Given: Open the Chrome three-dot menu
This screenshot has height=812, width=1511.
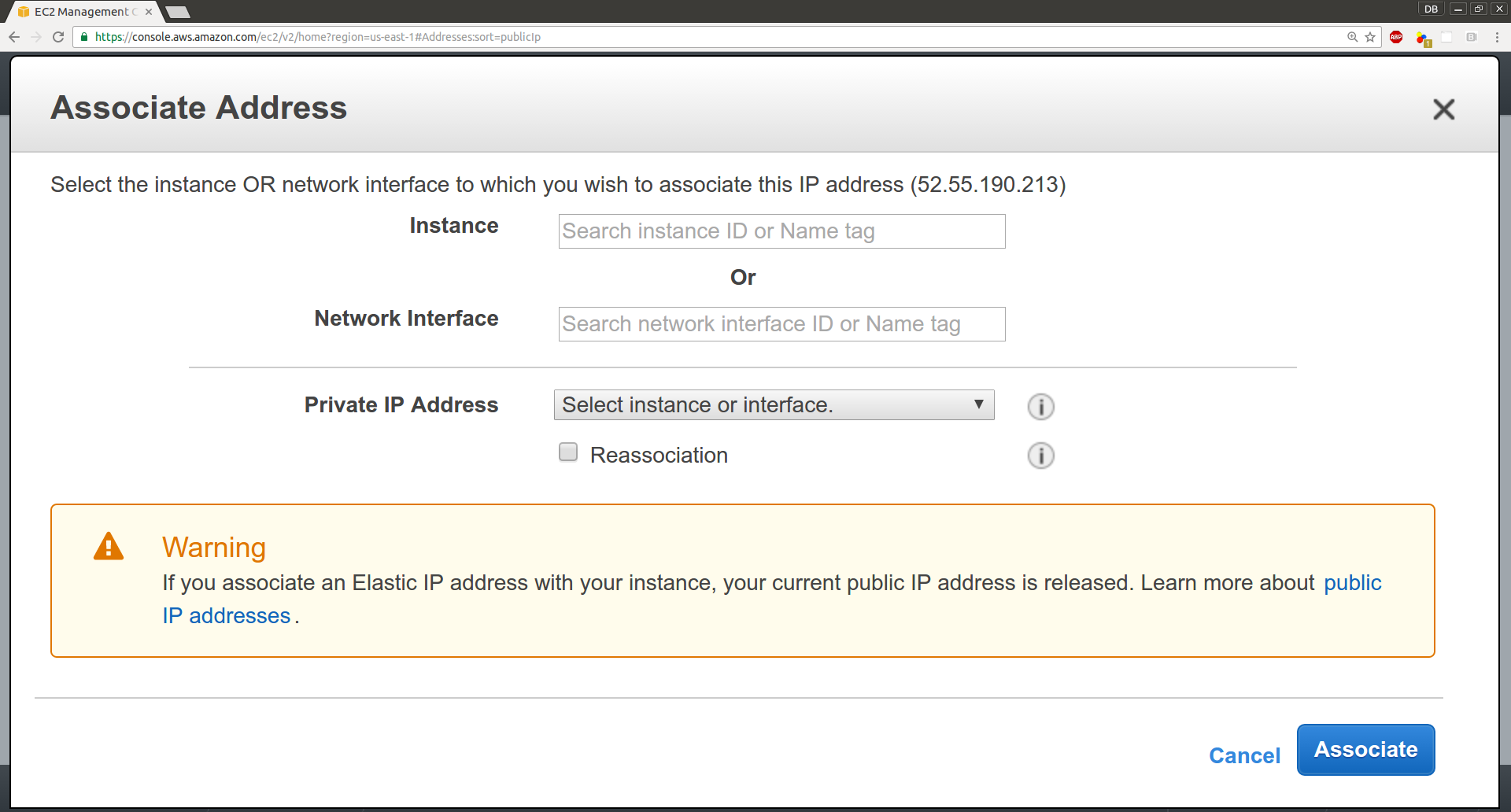Looking at the screenshot, I should pyautogui.click(x=1497, y=37).
